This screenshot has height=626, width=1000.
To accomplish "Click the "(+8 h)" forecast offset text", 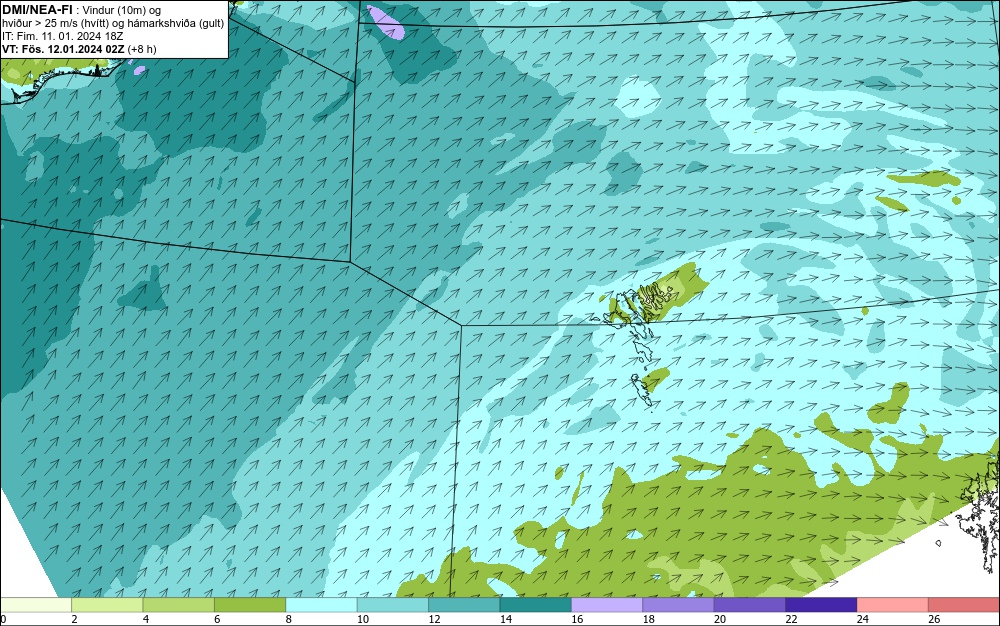I will tap(142, 49).
